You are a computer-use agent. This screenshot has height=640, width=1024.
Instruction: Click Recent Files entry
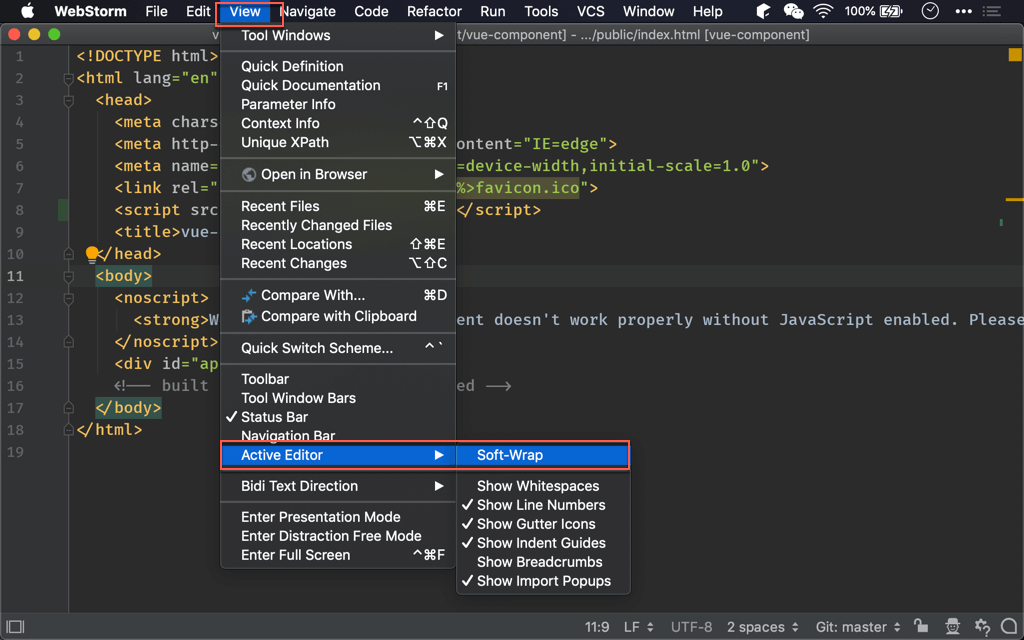coord(280,206)
